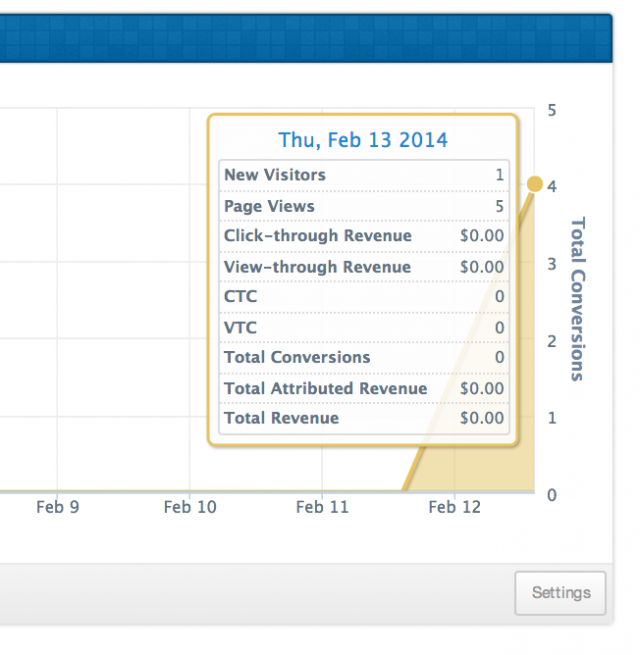Click the Total Revenue row

[363, 418]
